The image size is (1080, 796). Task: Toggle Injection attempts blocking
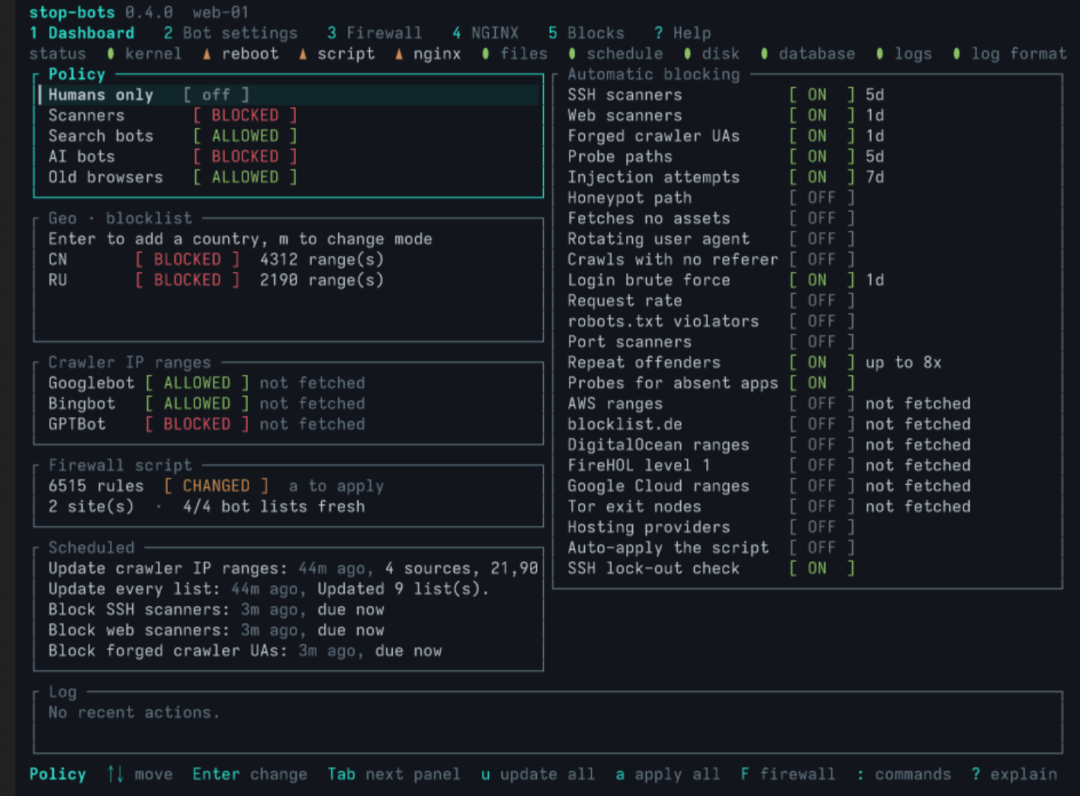click(822, 178)
